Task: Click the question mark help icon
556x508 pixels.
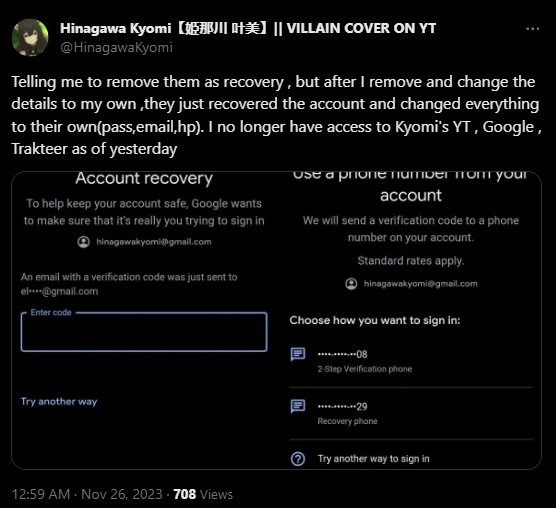Action: point(298,459)
